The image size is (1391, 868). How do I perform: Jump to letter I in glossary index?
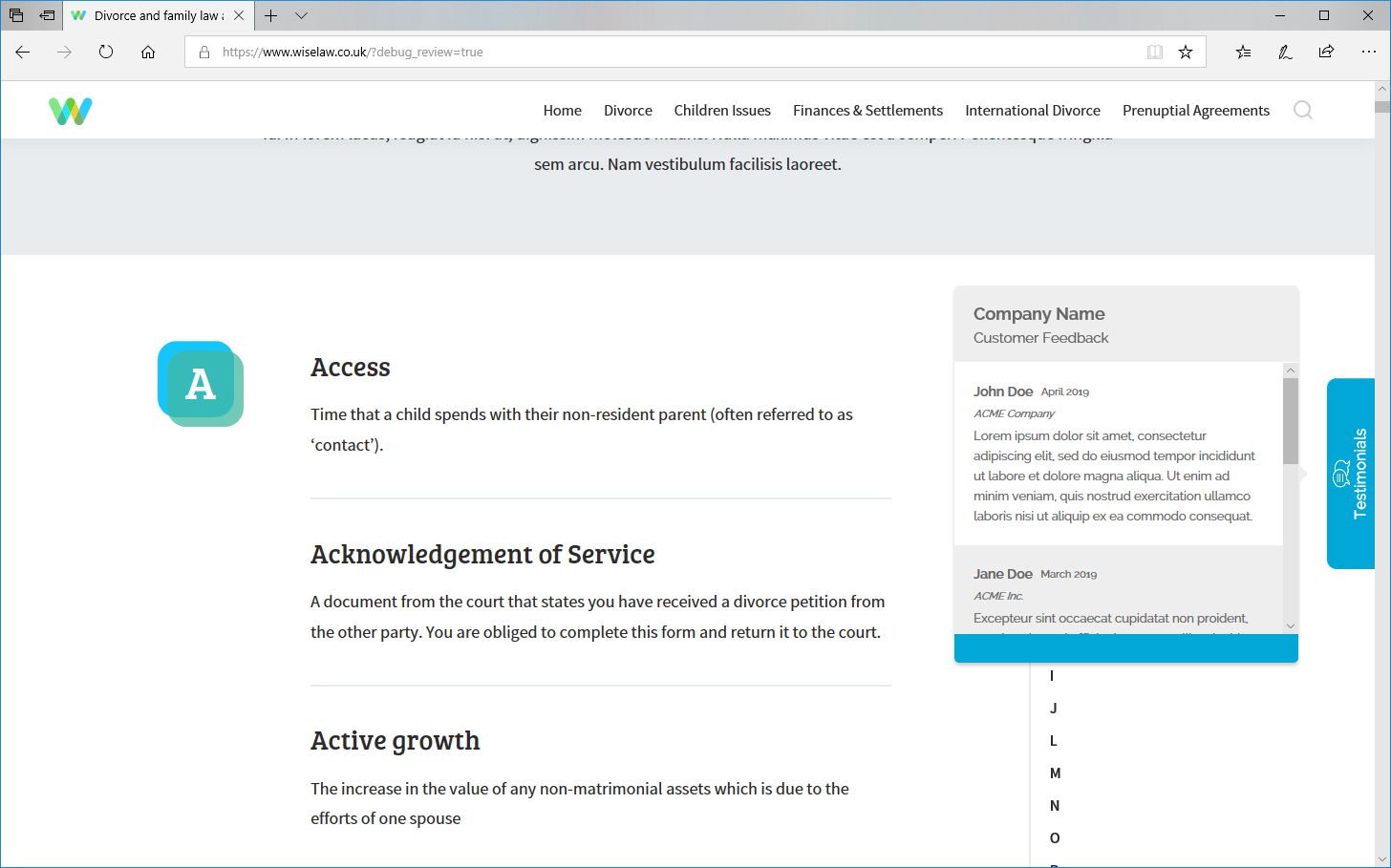point(1052,676)
